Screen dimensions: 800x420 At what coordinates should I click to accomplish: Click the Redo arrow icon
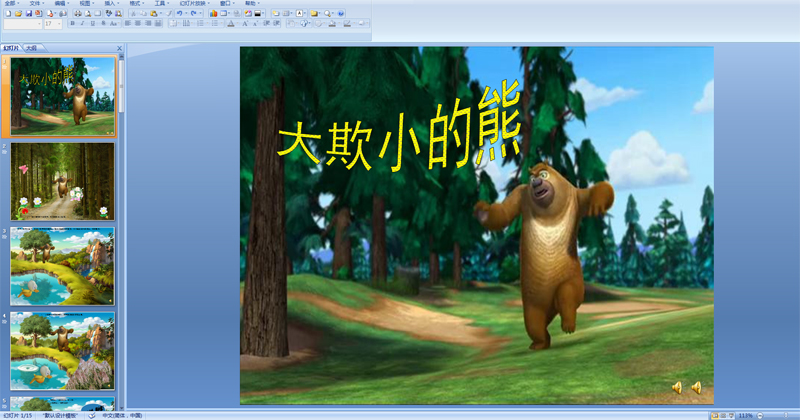pyautogui.click(x=193, y=14)
